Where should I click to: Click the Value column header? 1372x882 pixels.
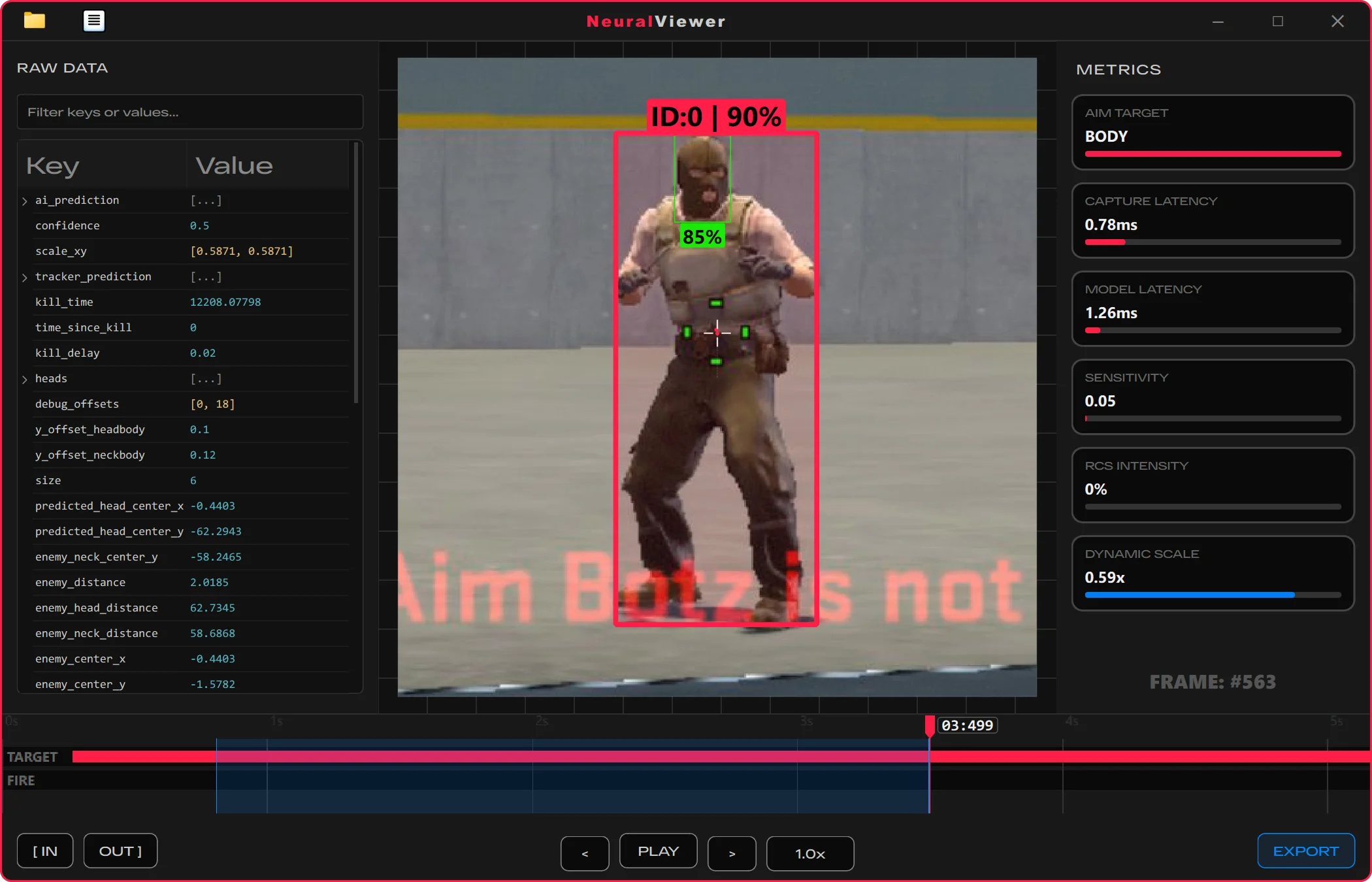tap(234, 166)
